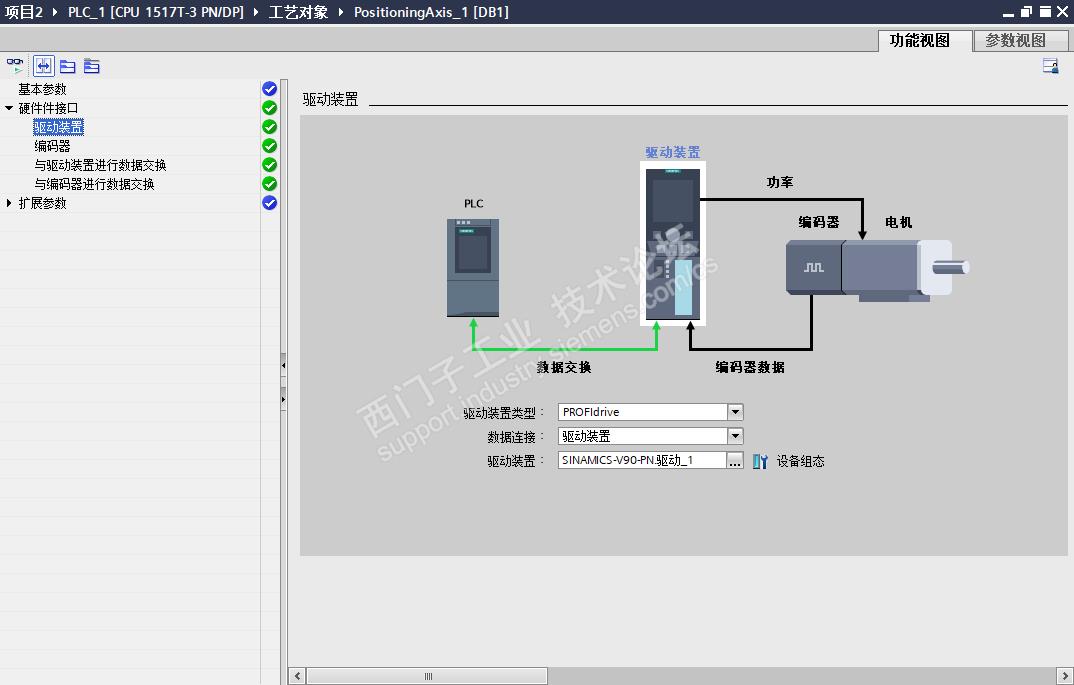This screenshot has height=685, width=1074.
Task: Click the 数据交换 label in the diagram
Action: coord(564,367)
